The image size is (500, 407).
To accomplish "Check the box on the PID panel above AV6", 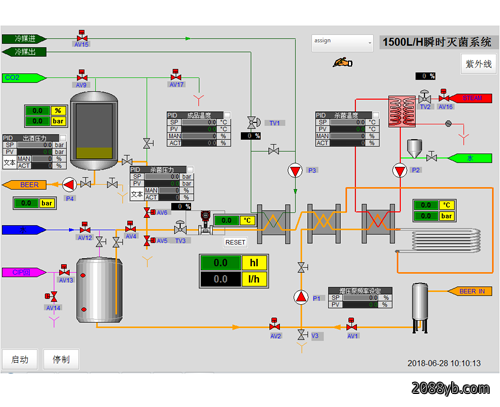I will tap(190, 169).
